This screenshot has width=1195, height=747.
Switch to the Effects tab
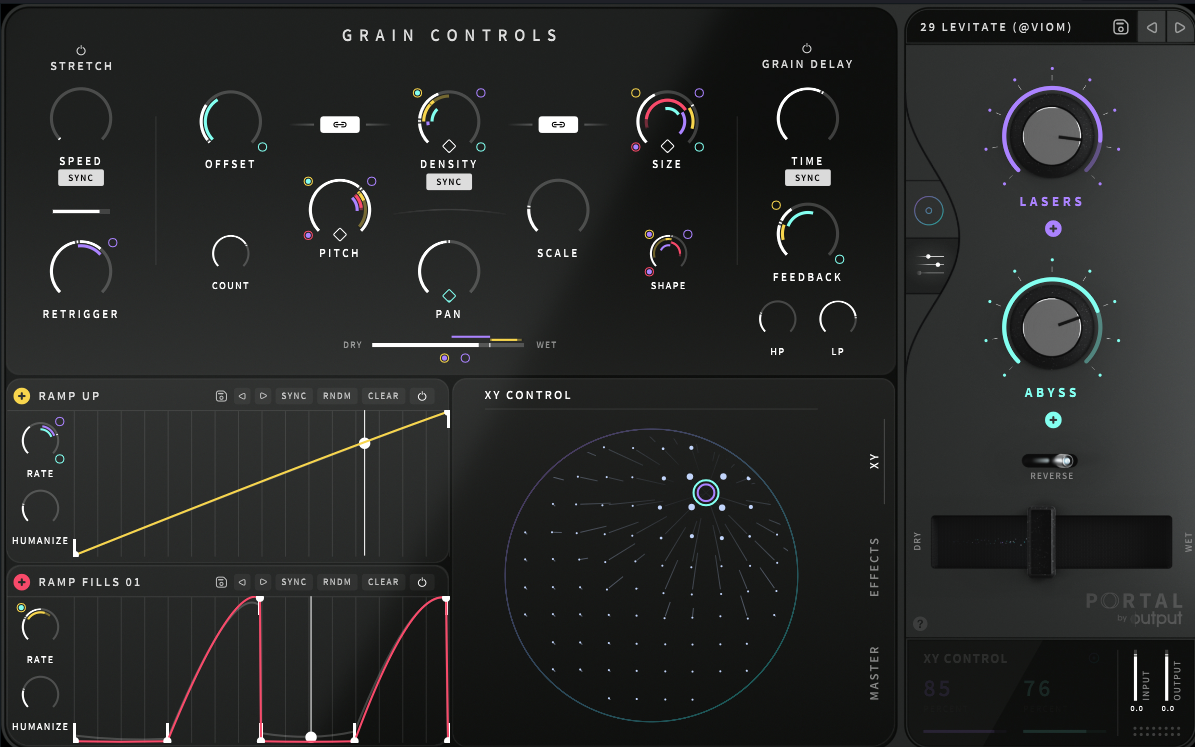(874, 567)
